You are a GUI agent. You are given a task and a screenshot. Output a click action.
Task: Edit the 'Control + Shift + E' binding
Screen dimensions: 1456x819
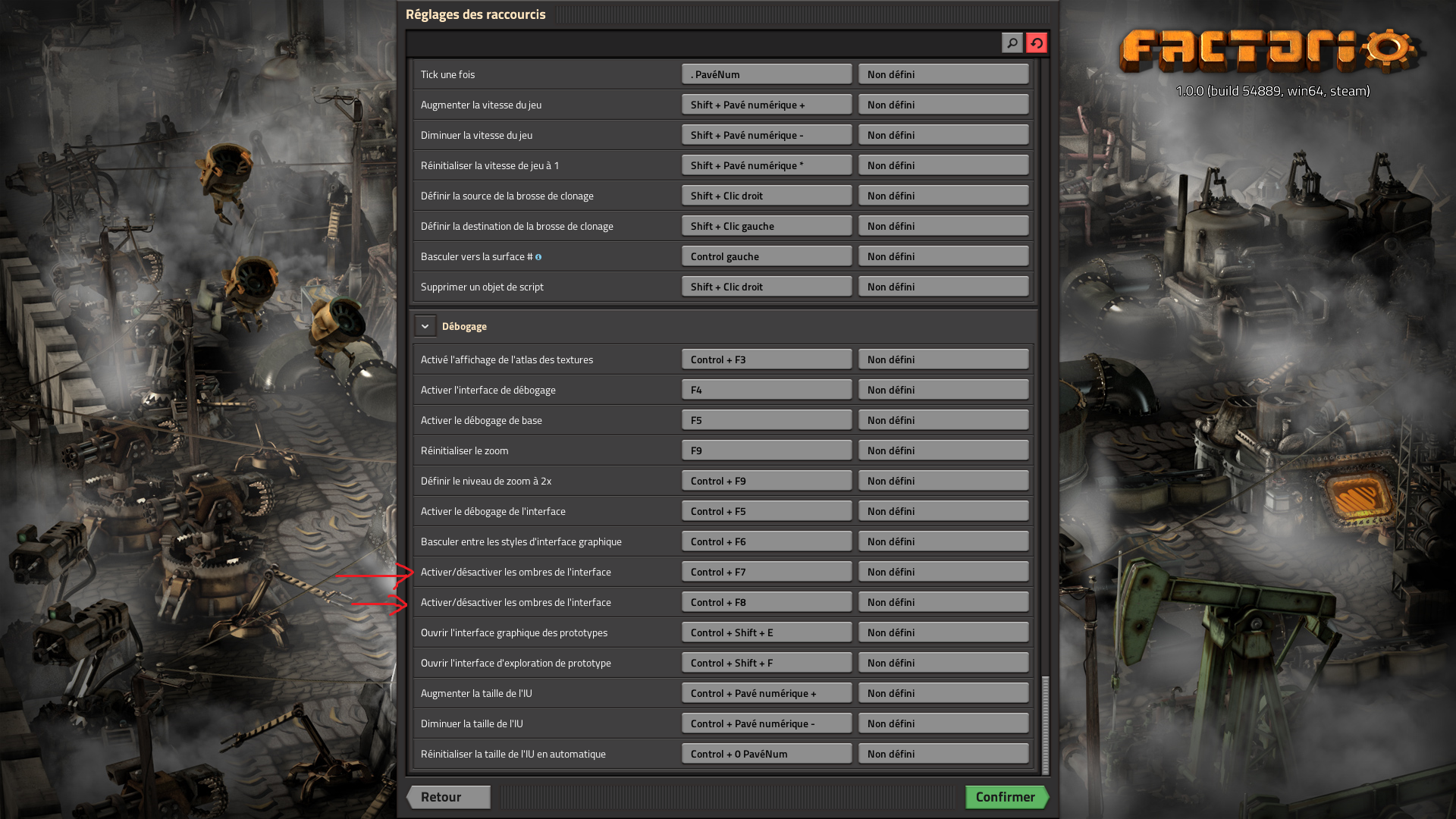pyautogui.click(x=767, y=632)
